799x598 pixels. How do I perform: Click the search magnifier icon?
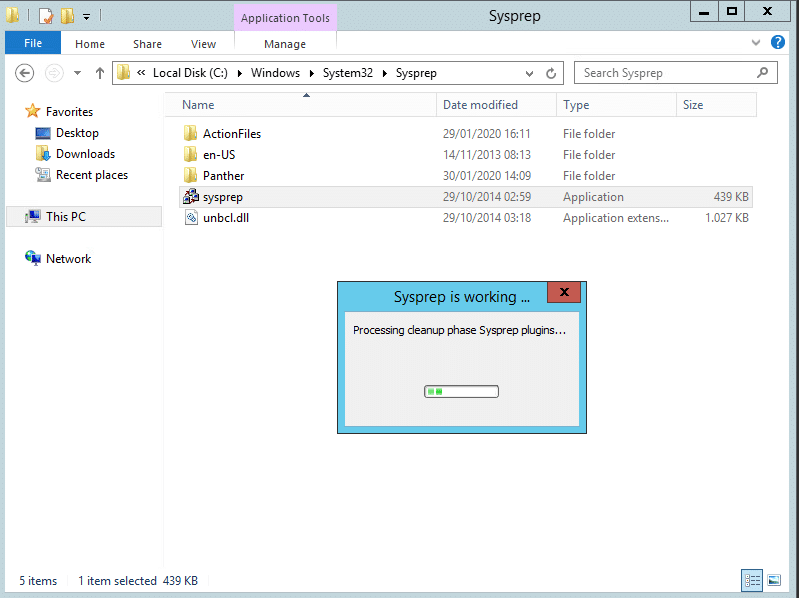763,73
